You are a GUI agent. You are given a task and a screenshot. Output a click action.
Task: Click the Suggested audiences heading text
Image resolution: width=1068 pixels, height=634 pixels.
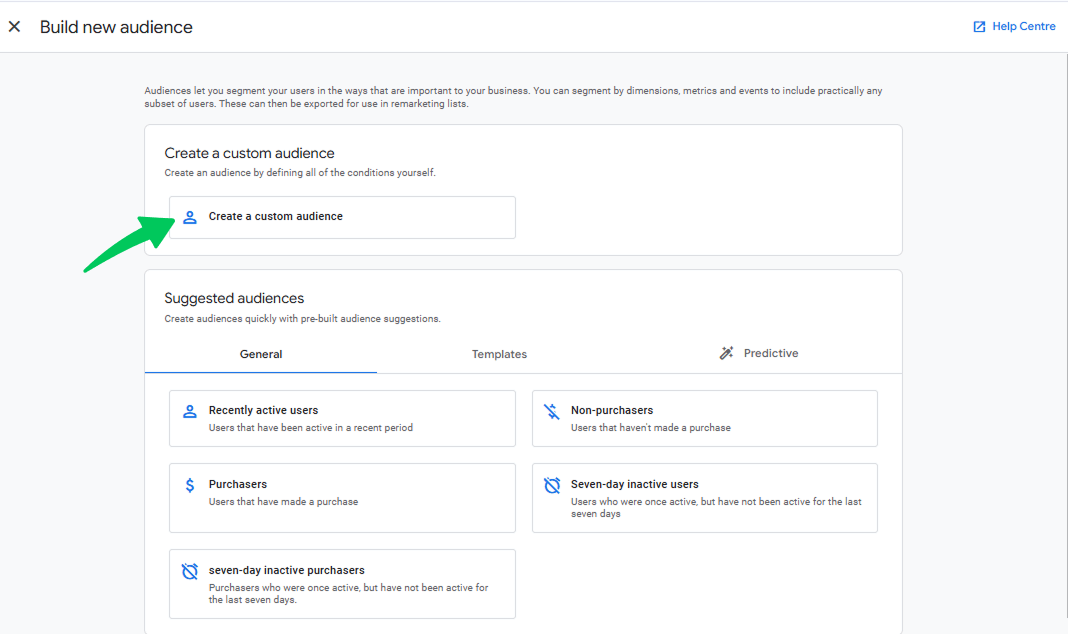[234, 298]
